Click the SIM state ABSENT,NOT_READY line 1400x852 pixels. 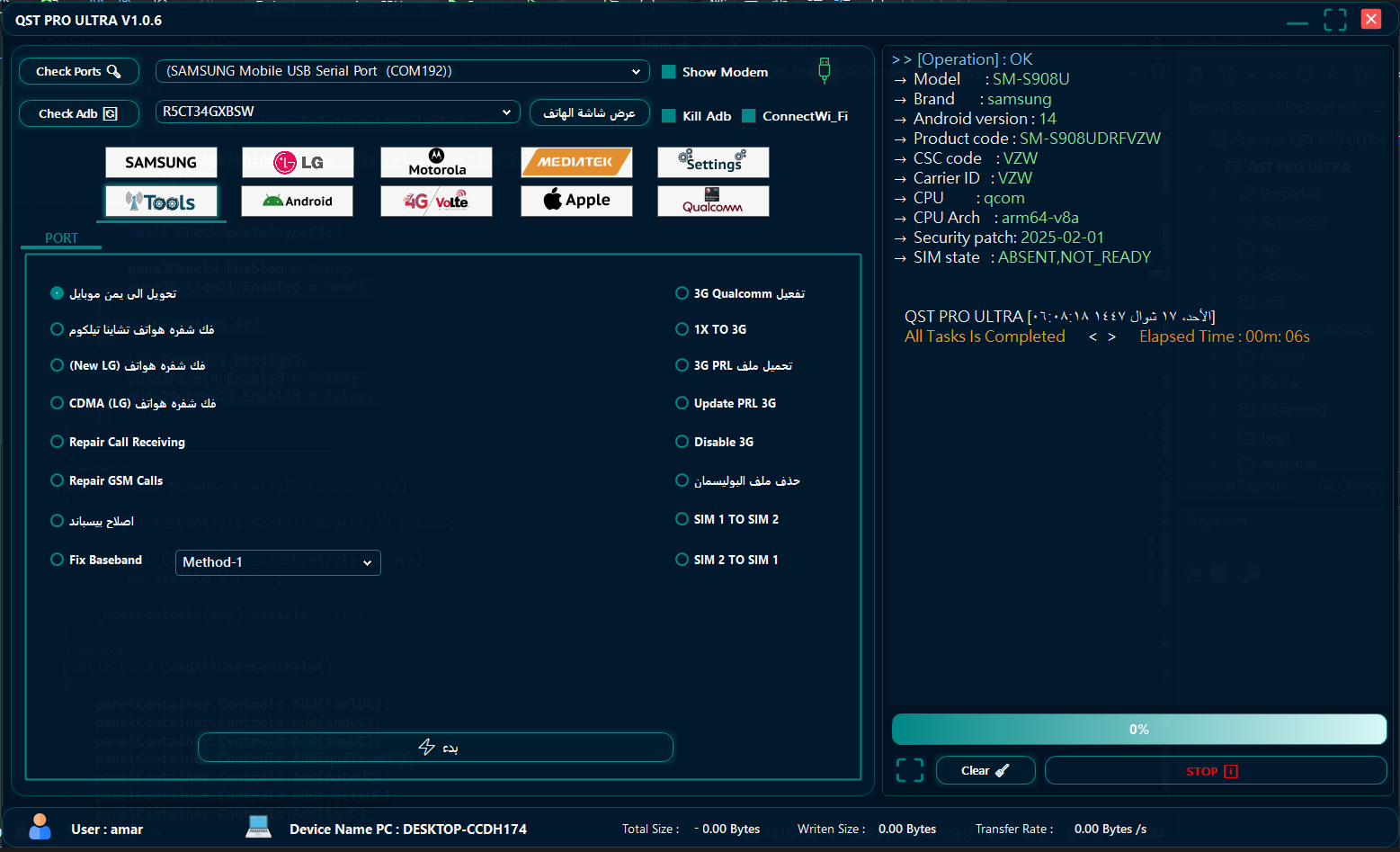1031,257
